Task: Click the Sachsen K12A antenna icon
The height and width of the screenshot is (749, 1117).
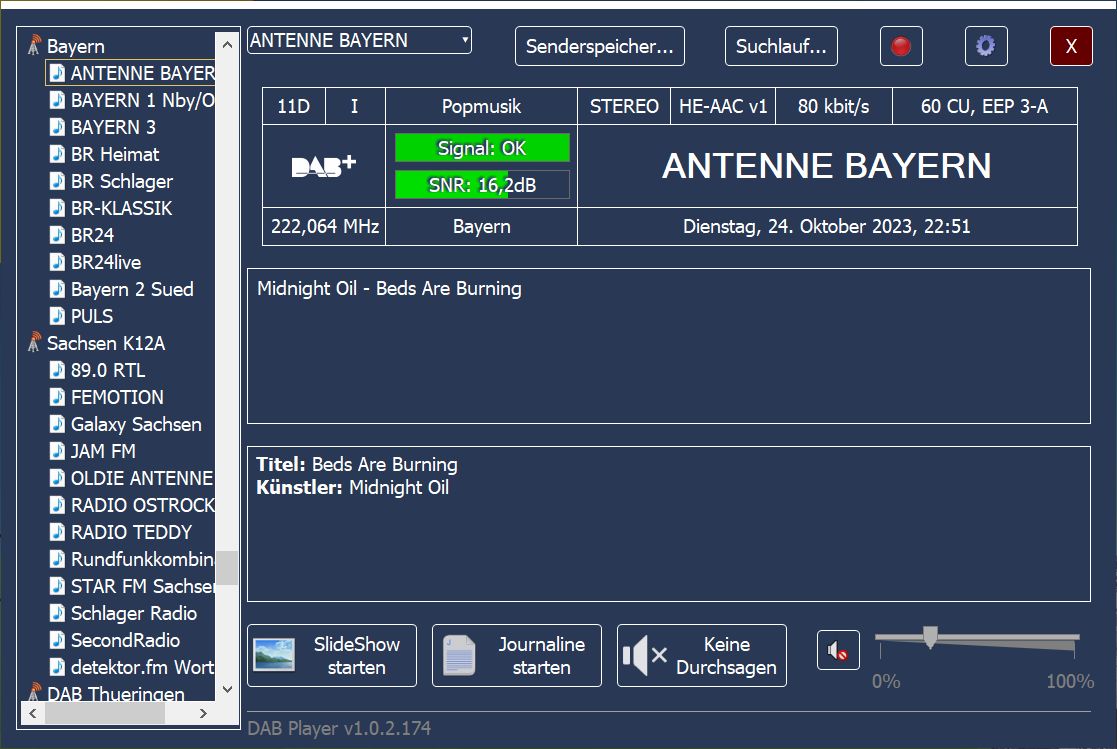Action: coord(33,343)
